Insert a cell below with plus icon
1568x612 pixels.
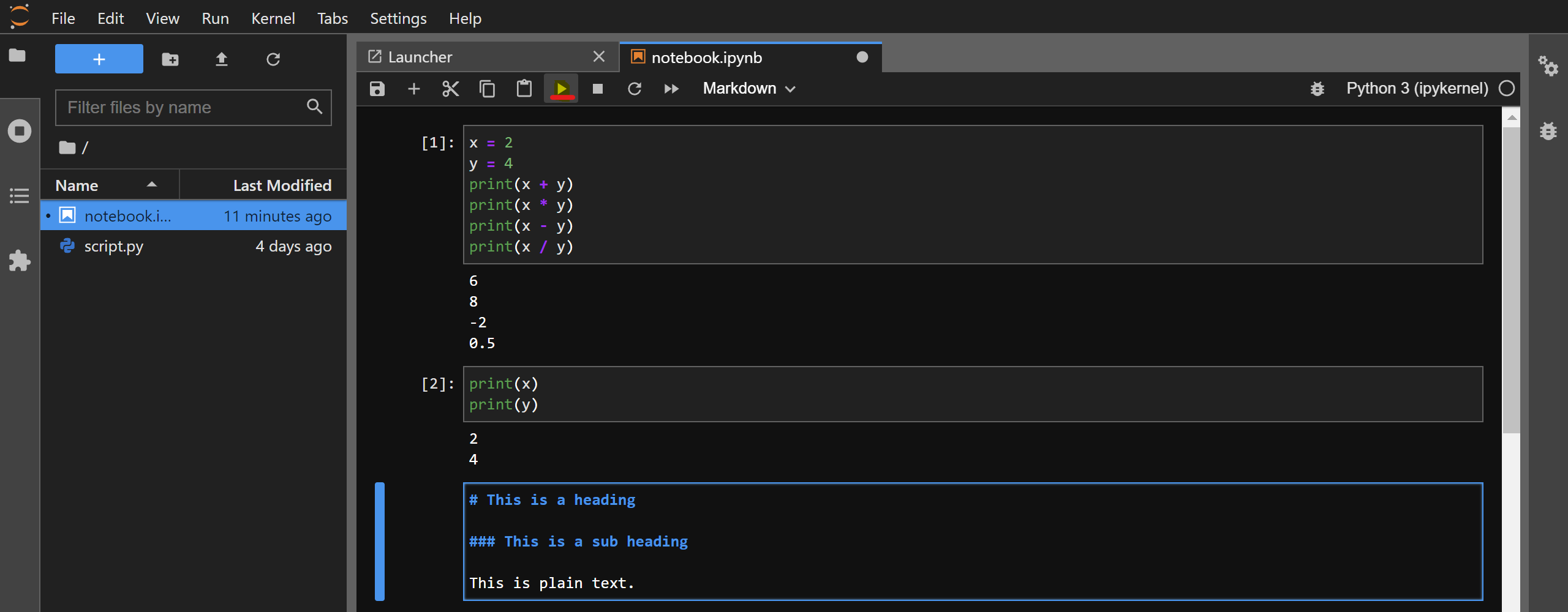click(x=414, y=89)
